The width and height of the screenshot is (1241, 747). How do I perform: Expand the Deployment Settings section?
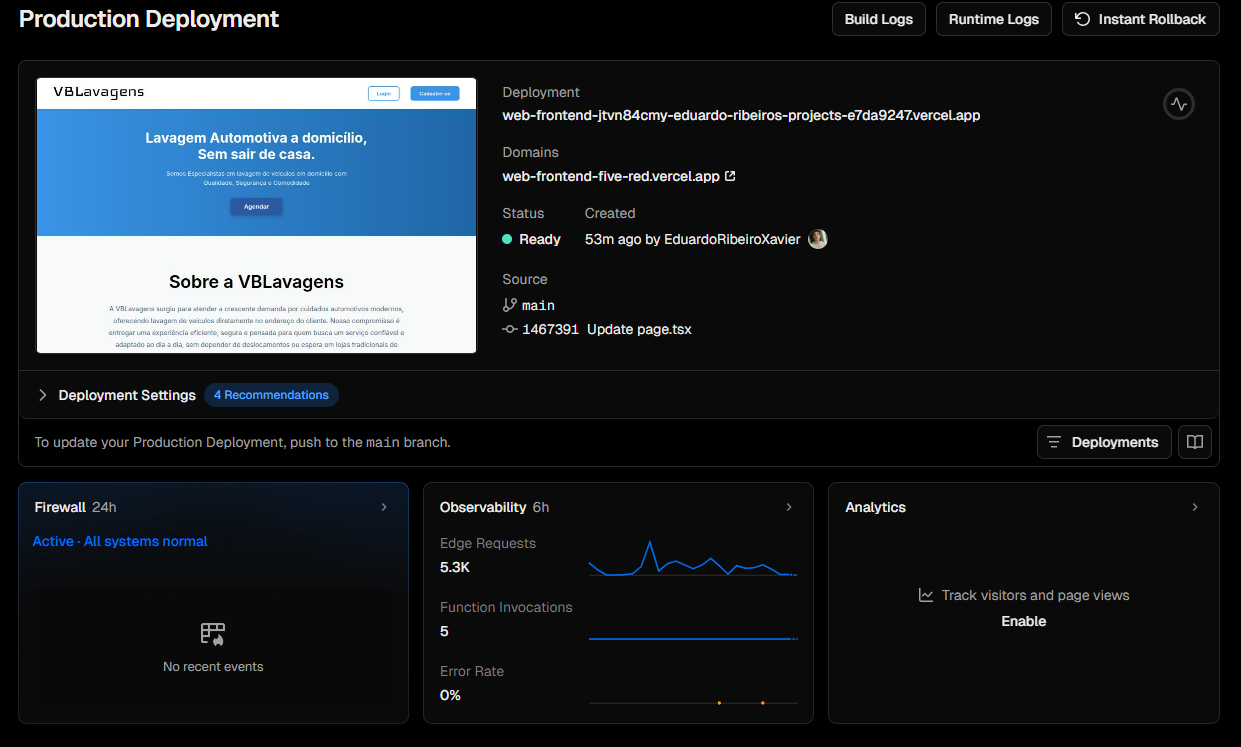pyautogui.click(x=43, y=394)
